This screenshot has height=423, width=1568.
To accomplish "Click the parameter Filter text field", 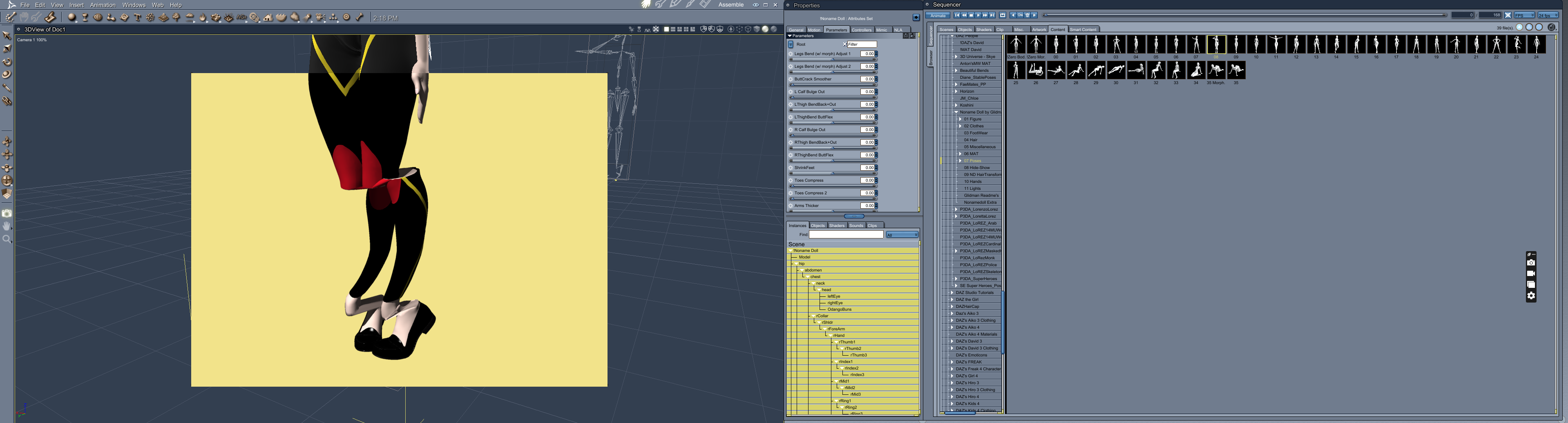I will pyautogui.click(x=862, y=45).
